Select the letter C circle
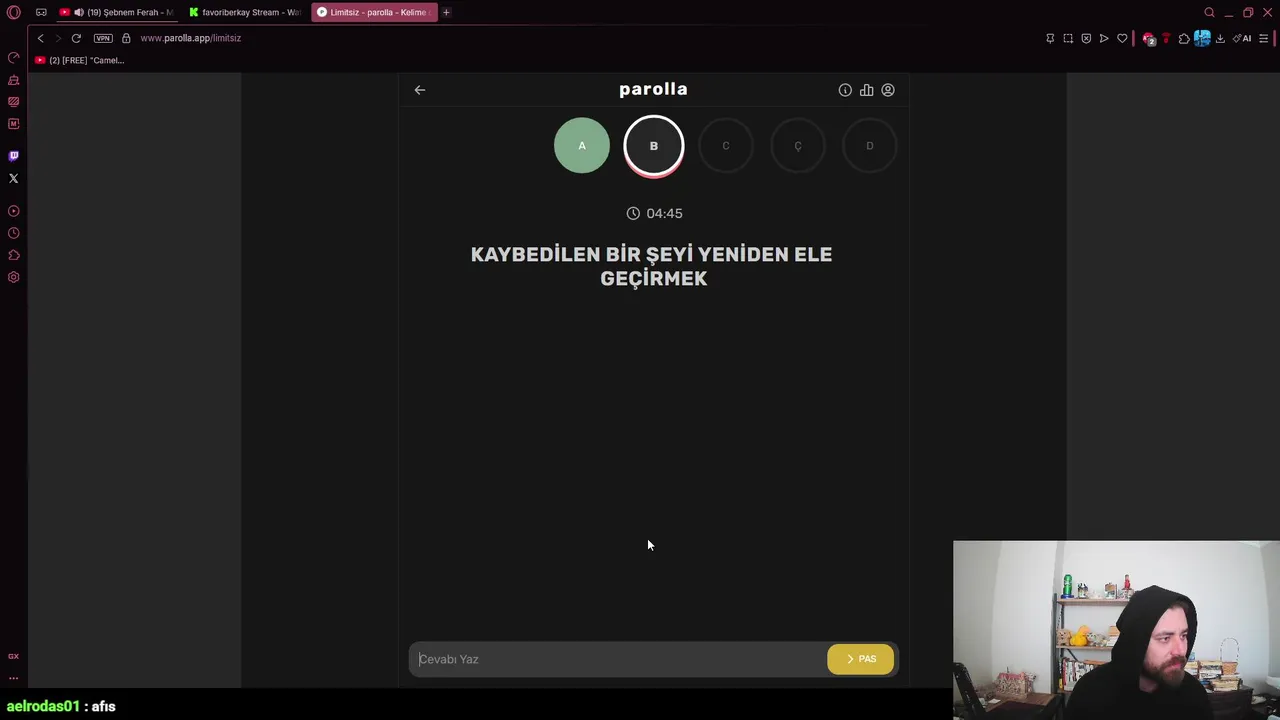This screenshot has height=720, width=1280. pyautogui.click(x=726, y=146)
